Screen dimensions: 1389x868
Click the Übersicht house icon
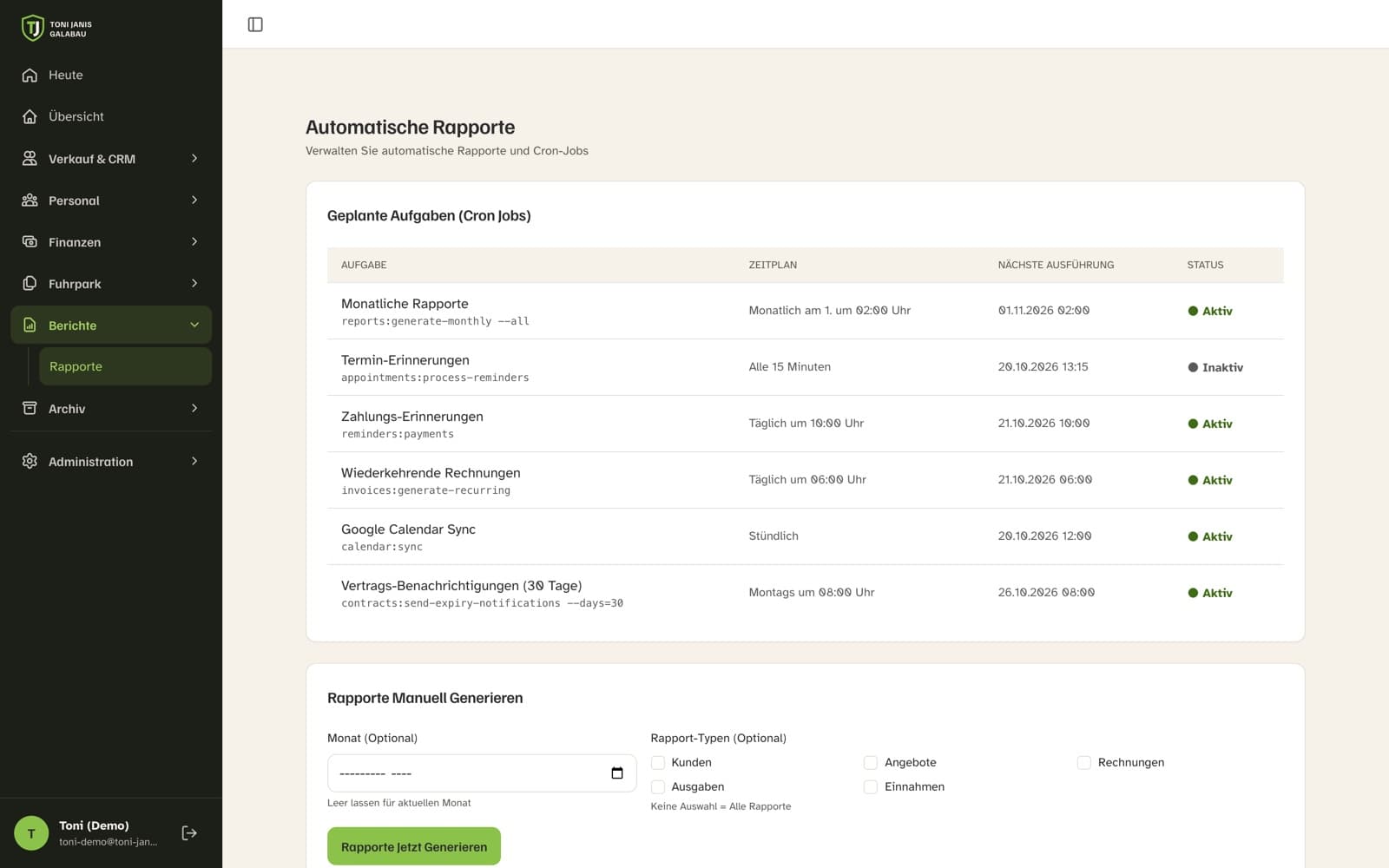pos(30,116)
